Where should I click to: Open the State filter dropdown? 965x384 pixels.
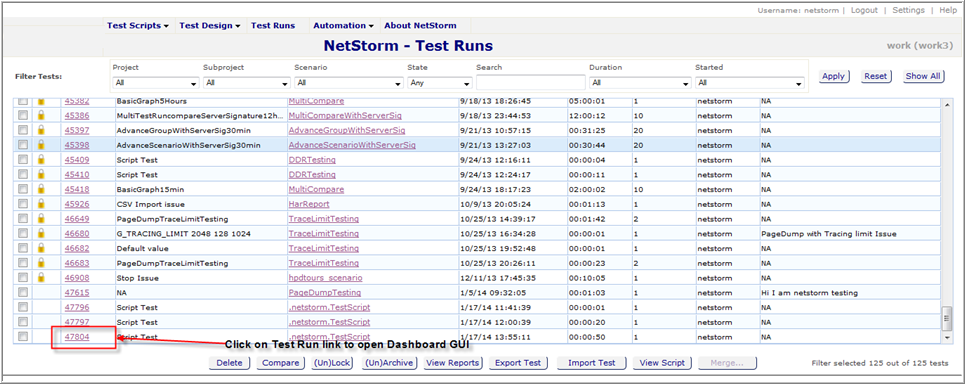coord(439,82)
